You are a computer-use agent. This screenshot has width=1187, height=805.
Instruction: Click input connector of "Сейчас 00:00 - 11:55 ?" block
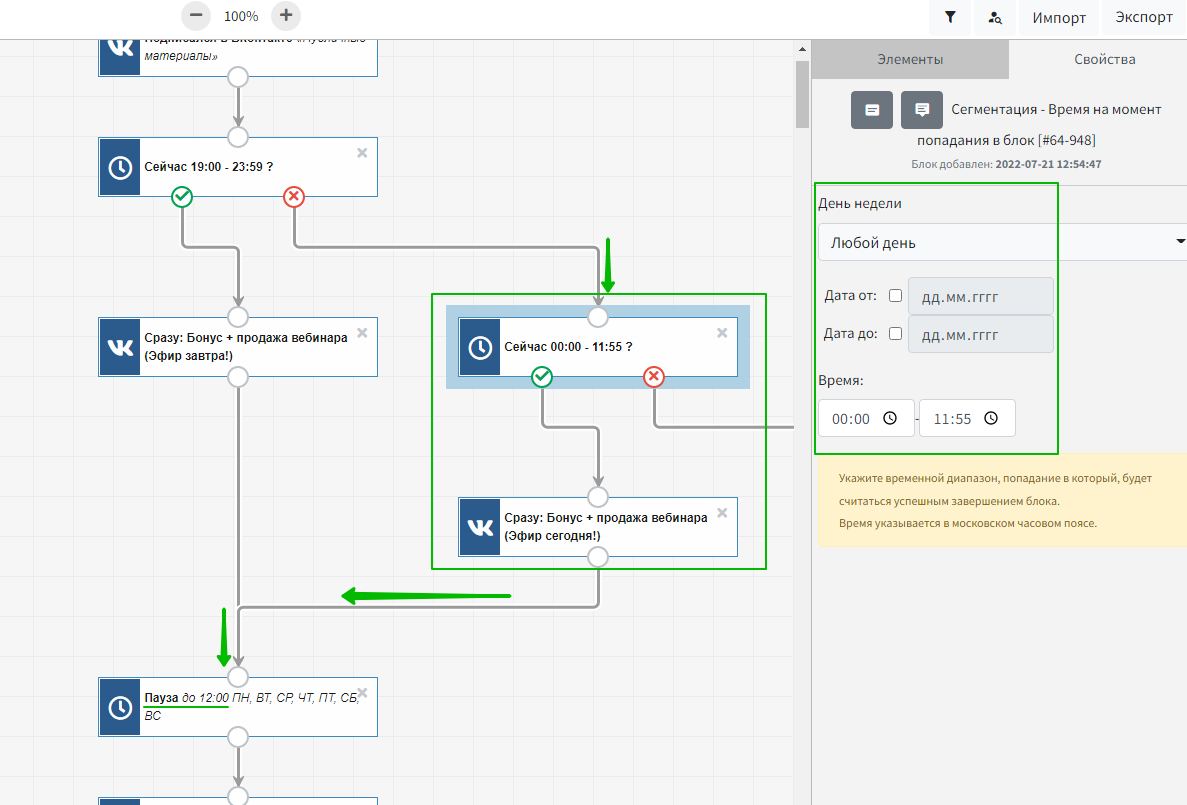click(598, 317)
